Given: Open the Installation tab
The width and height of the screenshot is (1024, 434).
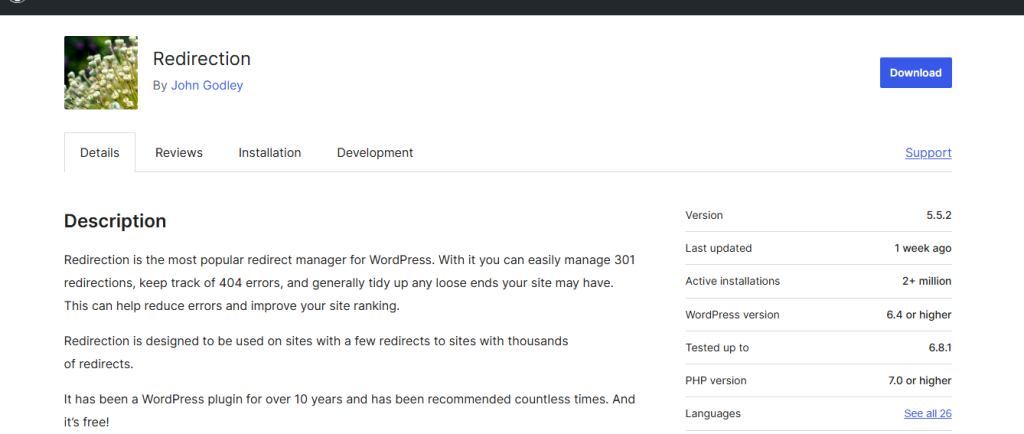Looking at the screenshot, I should click(269, 153).
